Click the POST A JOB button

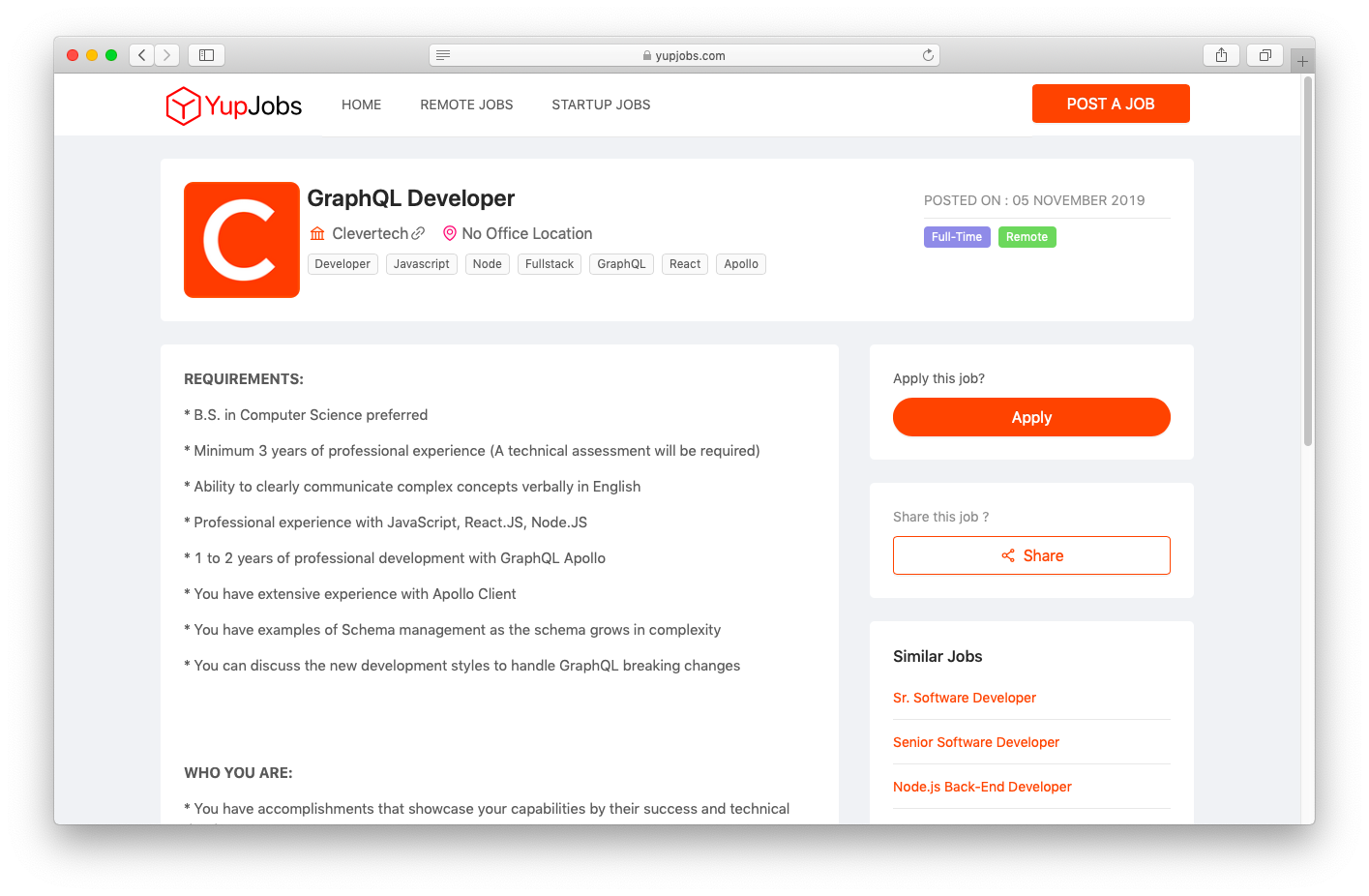click(1111, 104)
